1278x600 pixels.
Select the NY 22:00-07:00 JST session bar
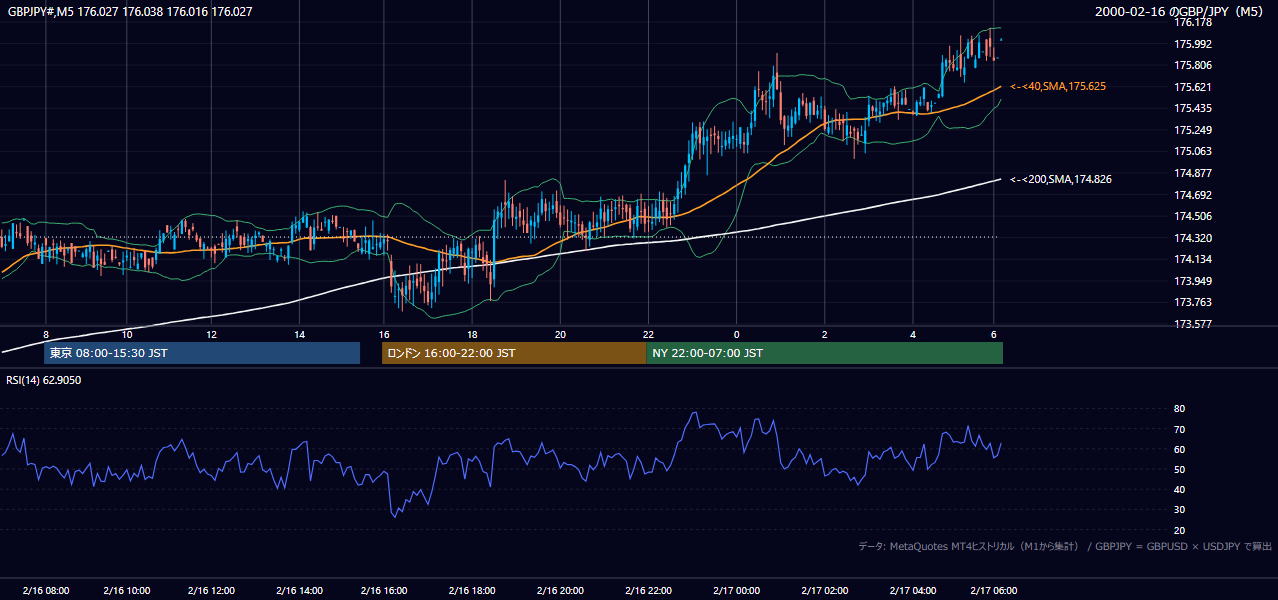[x=824, y=353]
